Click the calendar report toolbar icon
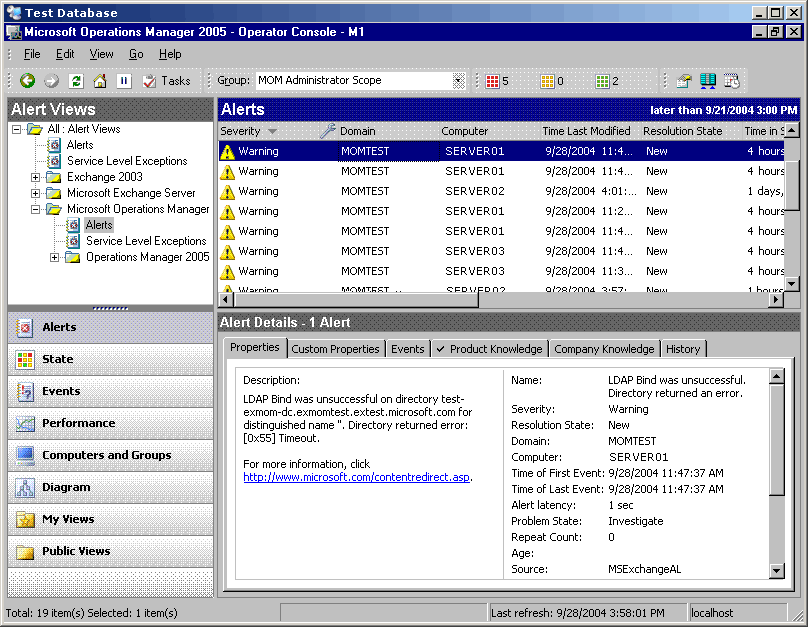The width and height of the screenshot is (808, 627). tap(732, 81)
